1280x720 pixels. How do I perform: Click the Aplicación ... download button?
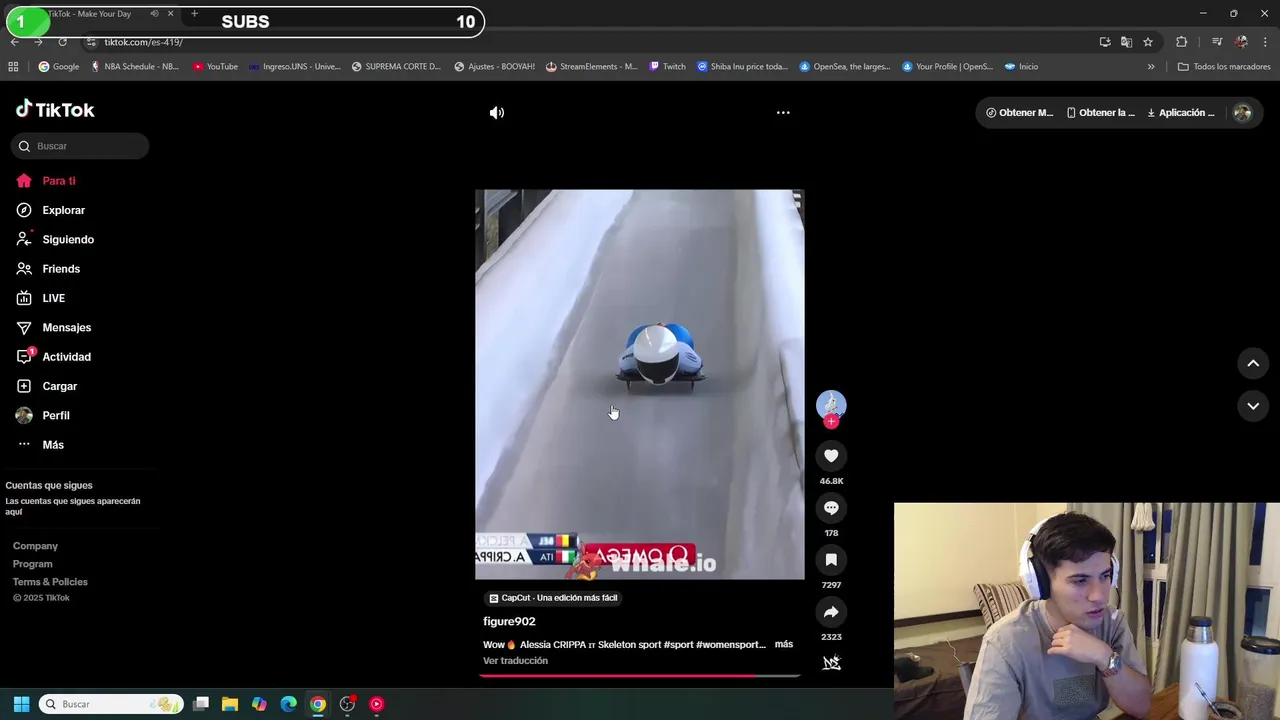click(x=1181, y=113)
